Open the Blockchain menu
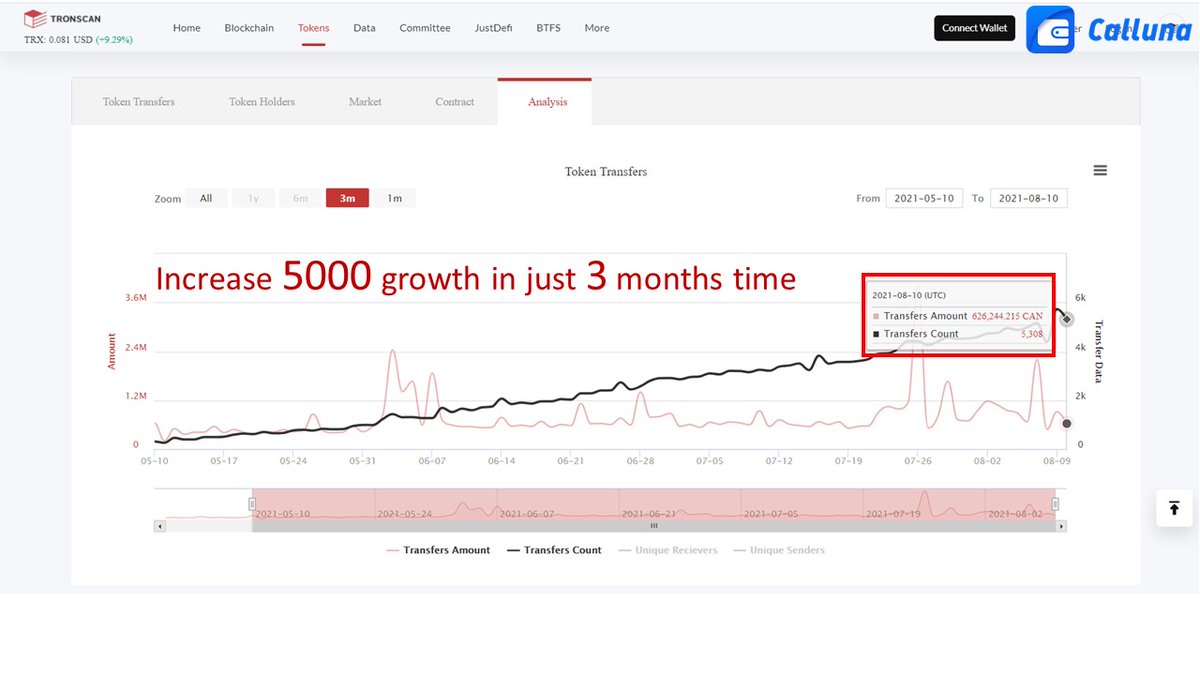Viewport: 1200px width, 675px height. tap(249, 28)
